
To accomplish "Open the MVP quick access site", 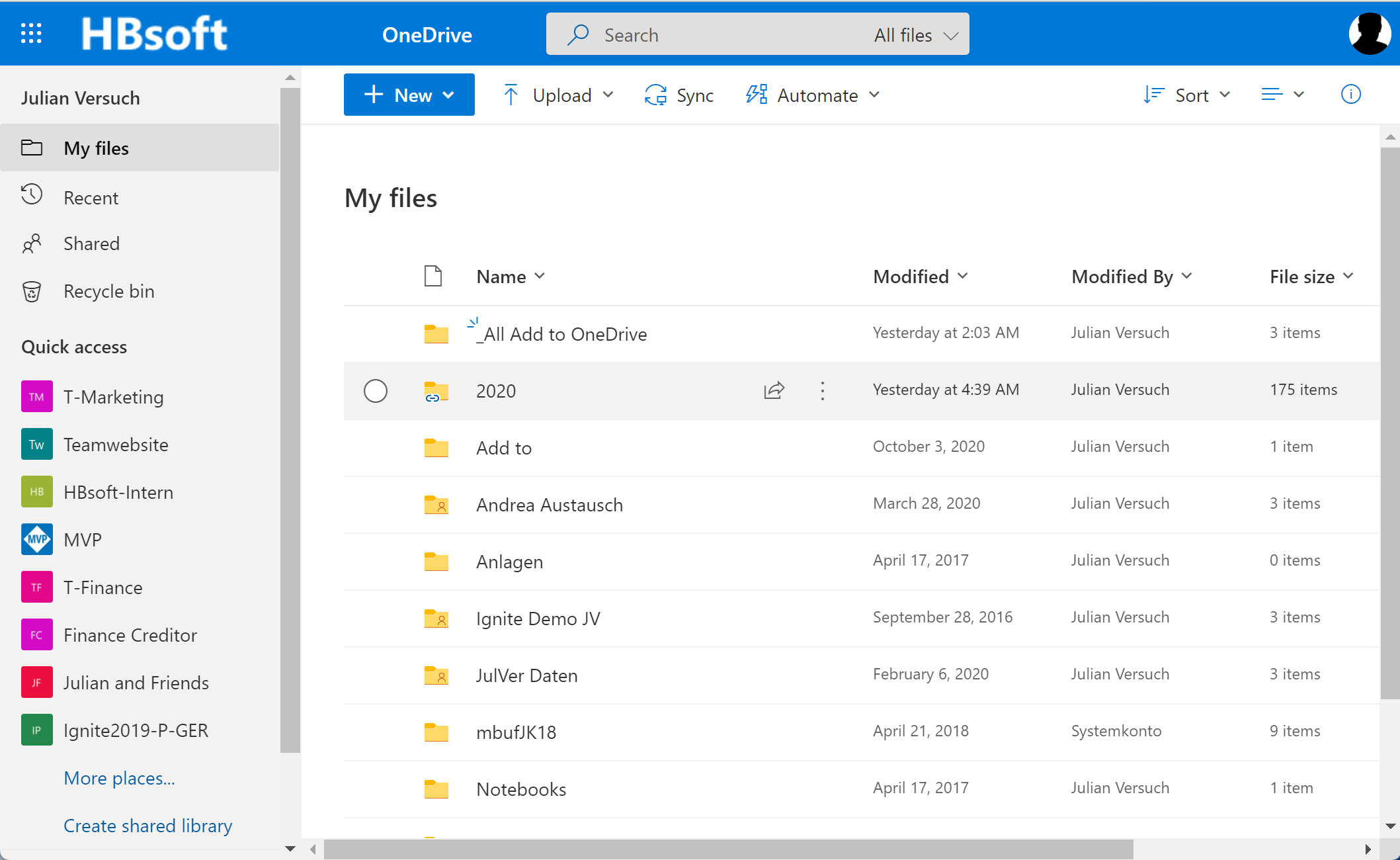I will pyautogui.click(x=82, y=540).
